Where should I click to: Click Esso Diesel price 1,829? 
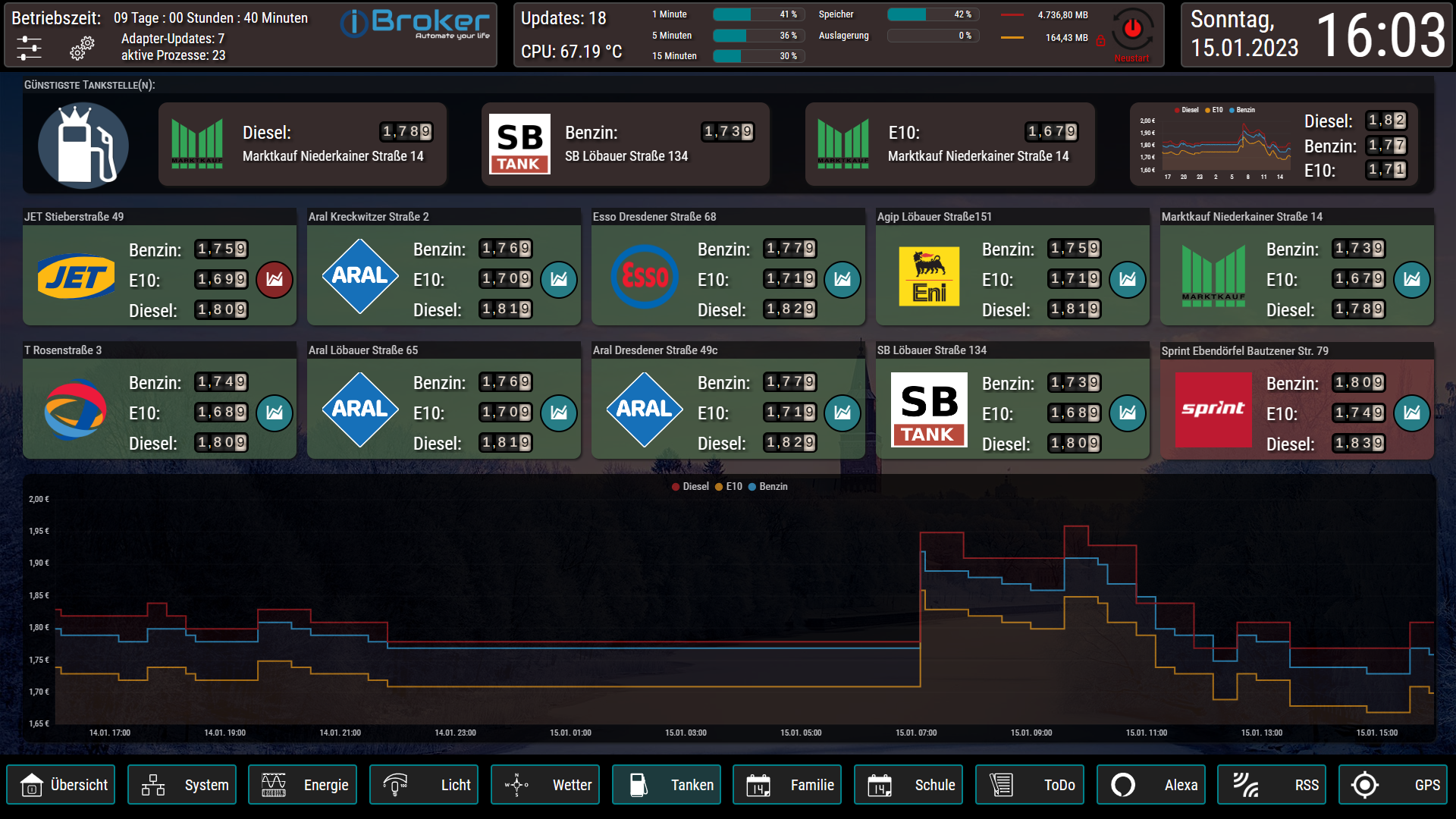tap(790, 309)
